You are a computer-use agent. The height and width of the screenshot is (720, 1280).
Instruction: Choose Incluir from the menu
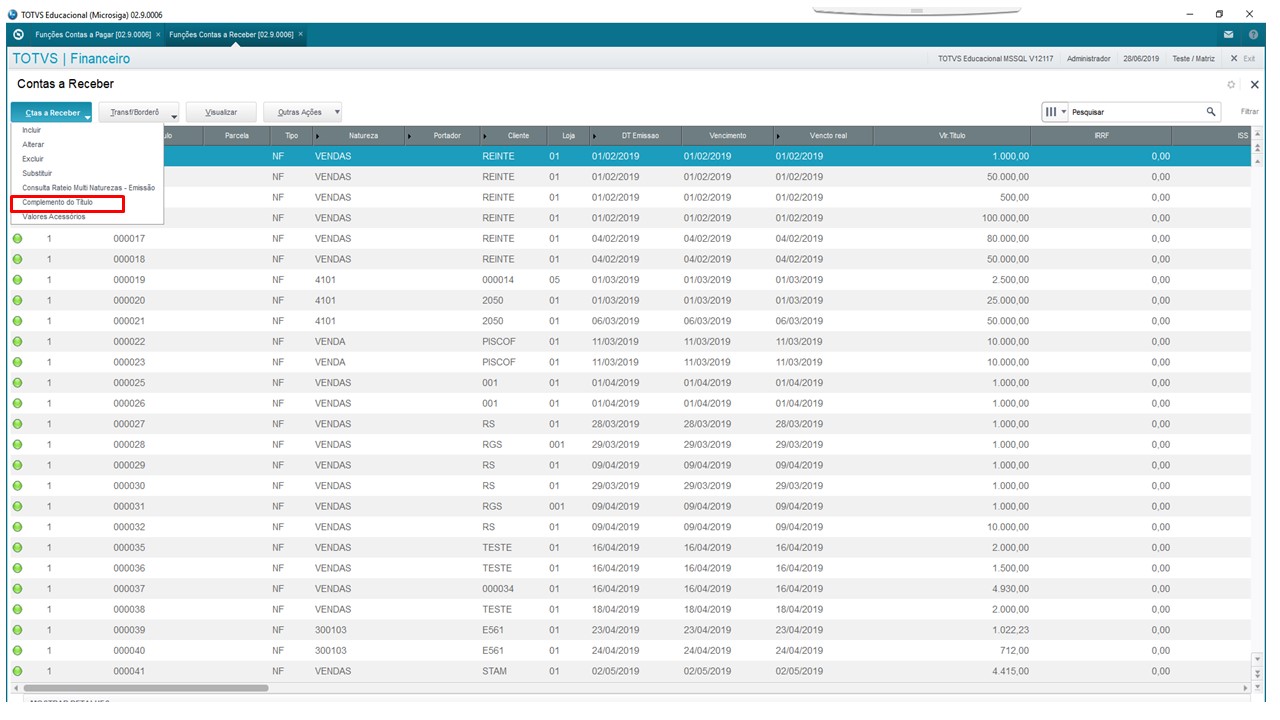click(32, 130)
